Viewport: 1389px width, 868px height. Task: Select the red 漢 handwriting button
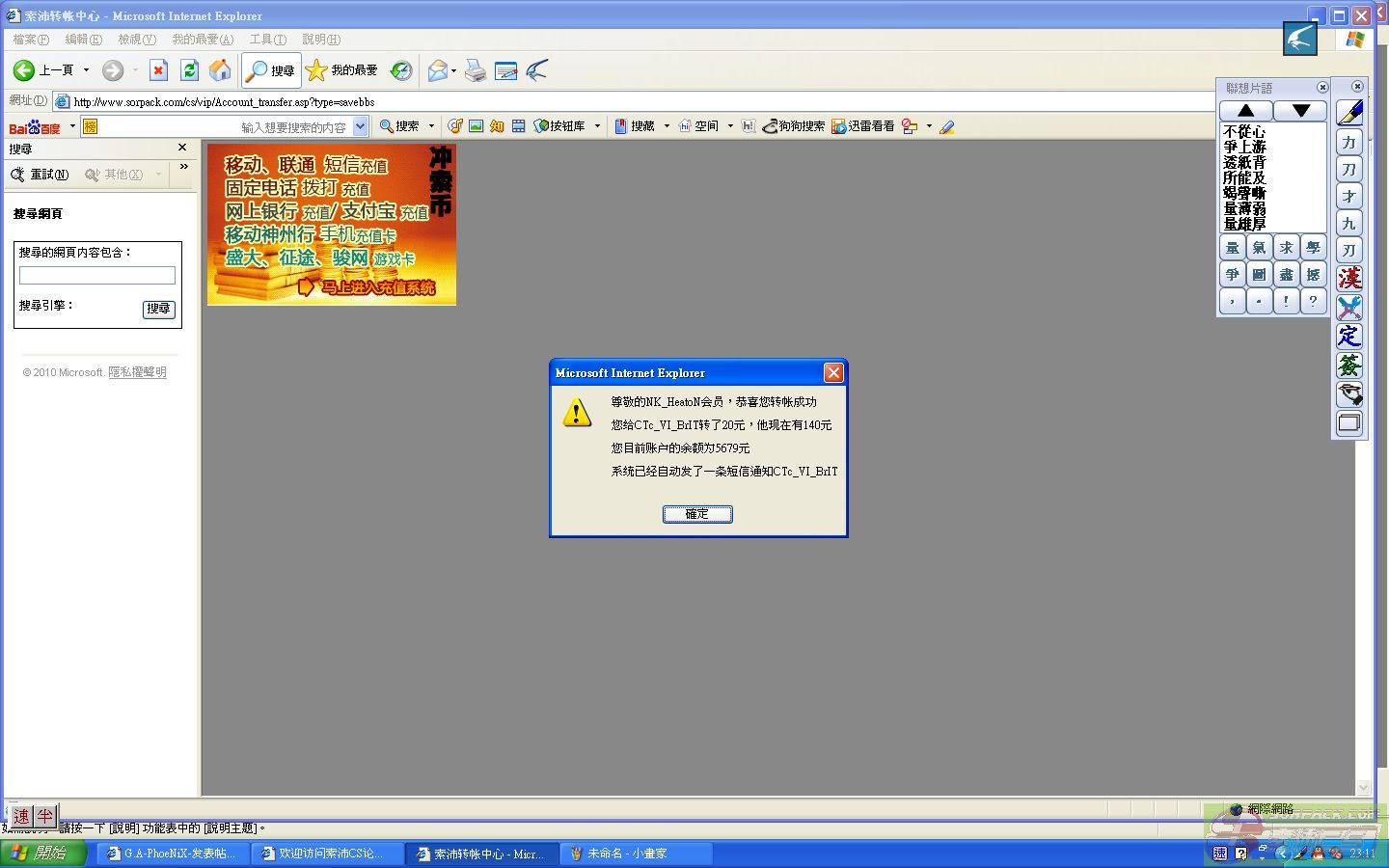[1348, 278]
